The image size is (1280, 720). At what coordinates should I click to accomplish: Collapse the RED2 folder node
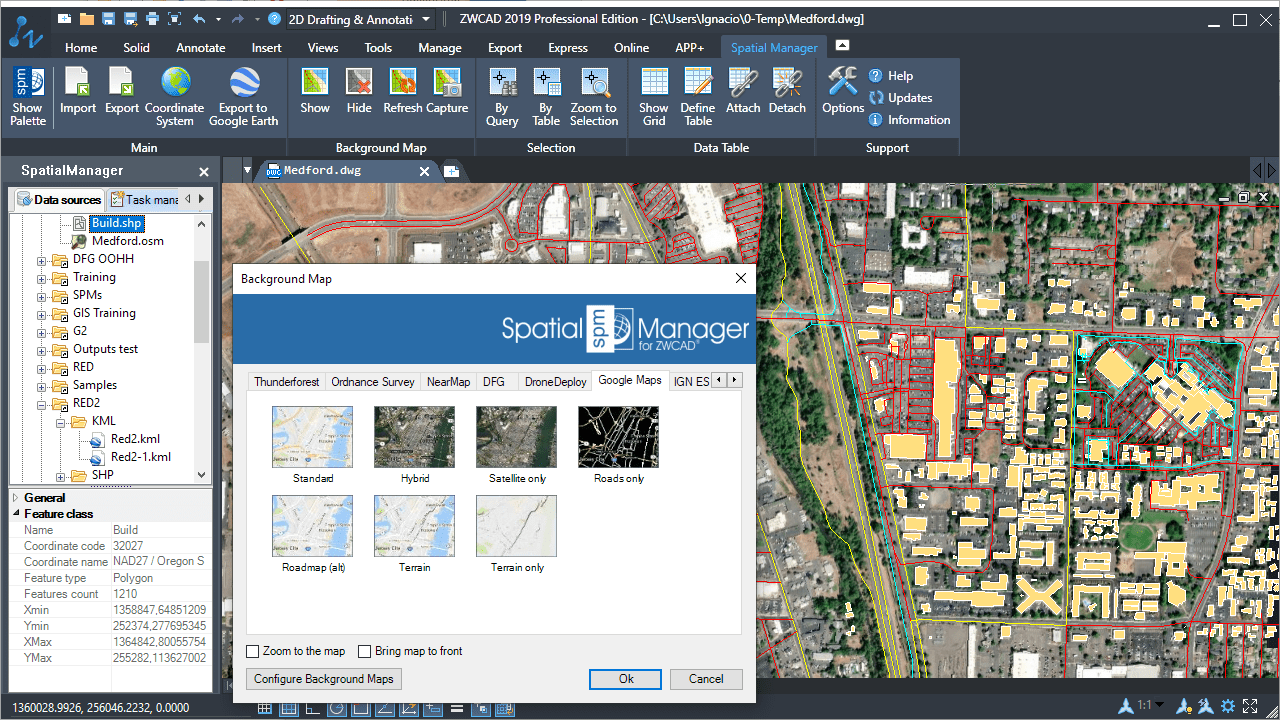click(x=42, y=404)
